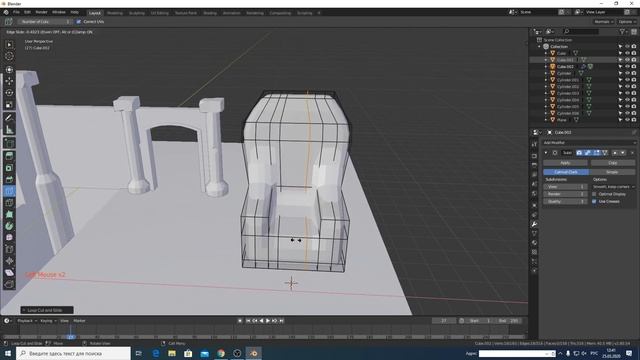Screen dimensions: 640x360
Task: Hide the Plane object's eye icon
Action: coord(627,120)
